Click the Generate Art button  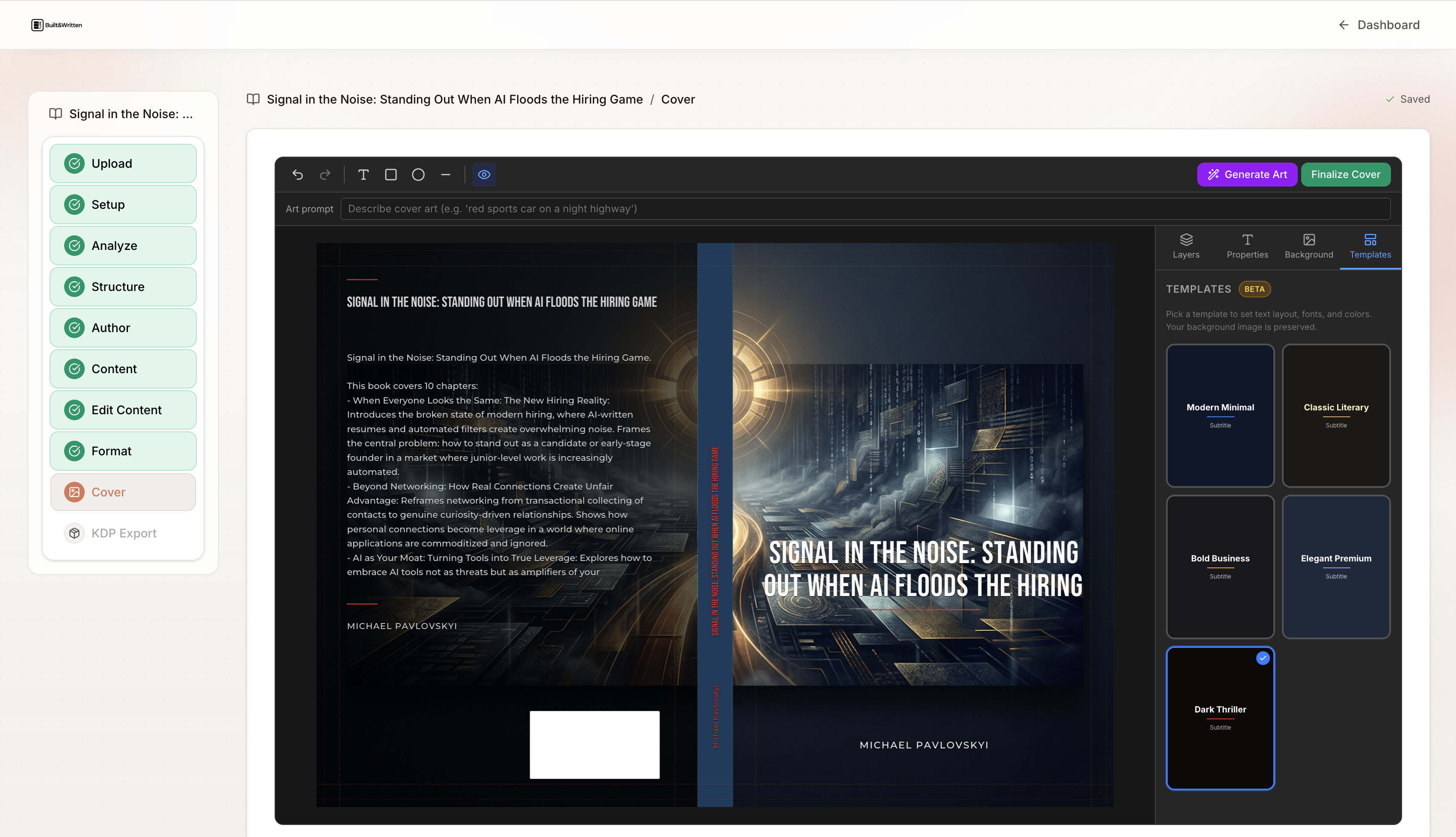(x=1247, y=174)
